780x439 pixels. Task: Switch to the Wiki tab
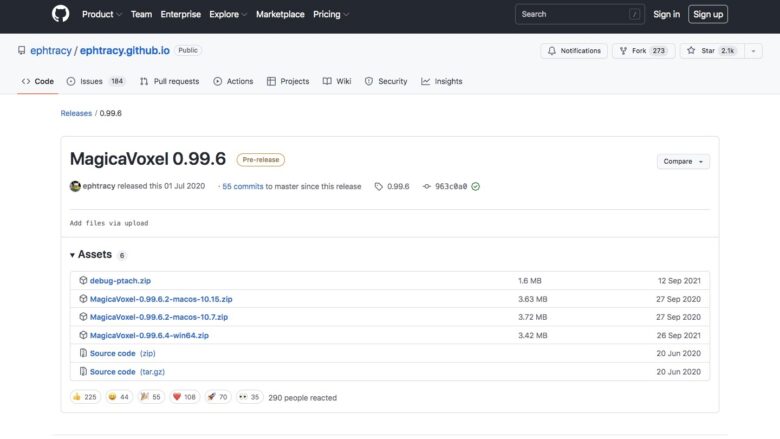(337, 81)
